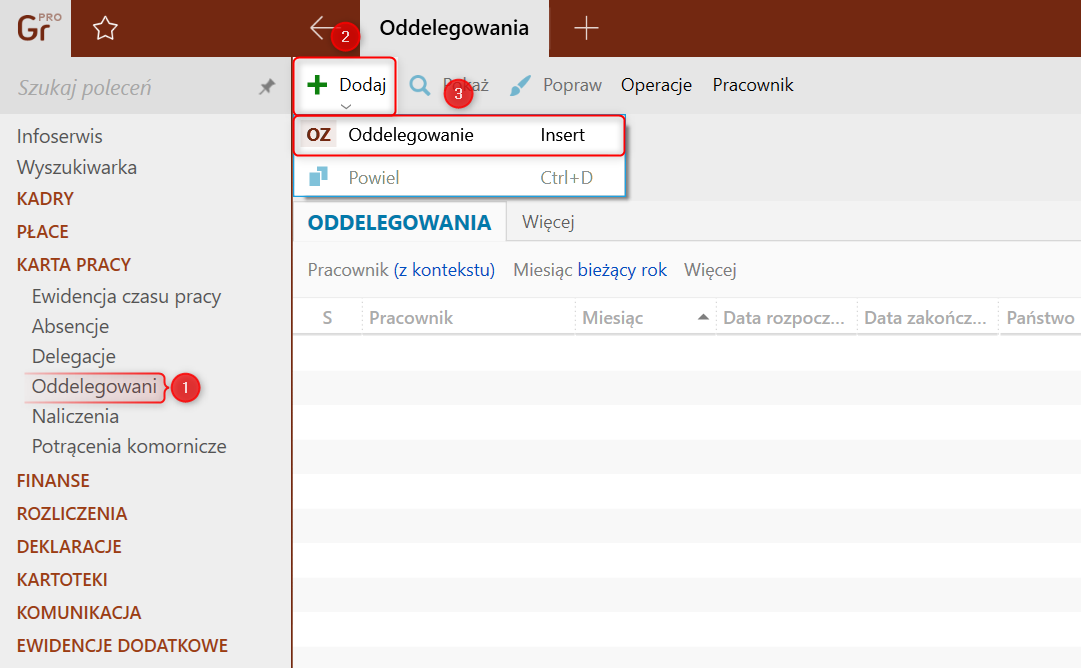Pin the command search panel
Screen dimensions: 1081x668
point(267,87)
